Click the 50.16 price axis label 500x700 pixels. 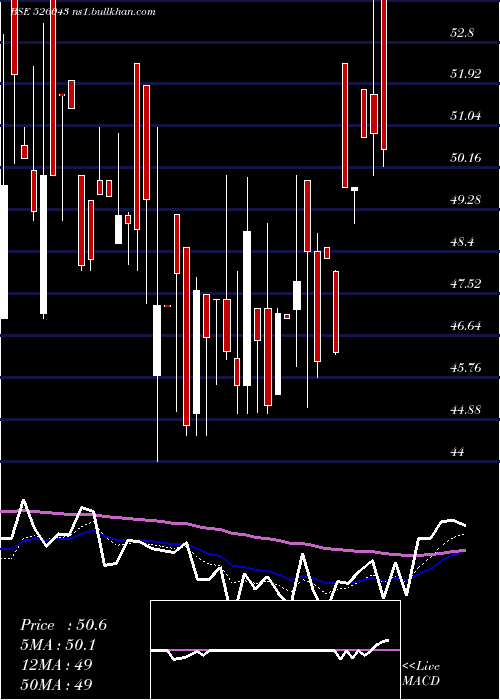466,158
